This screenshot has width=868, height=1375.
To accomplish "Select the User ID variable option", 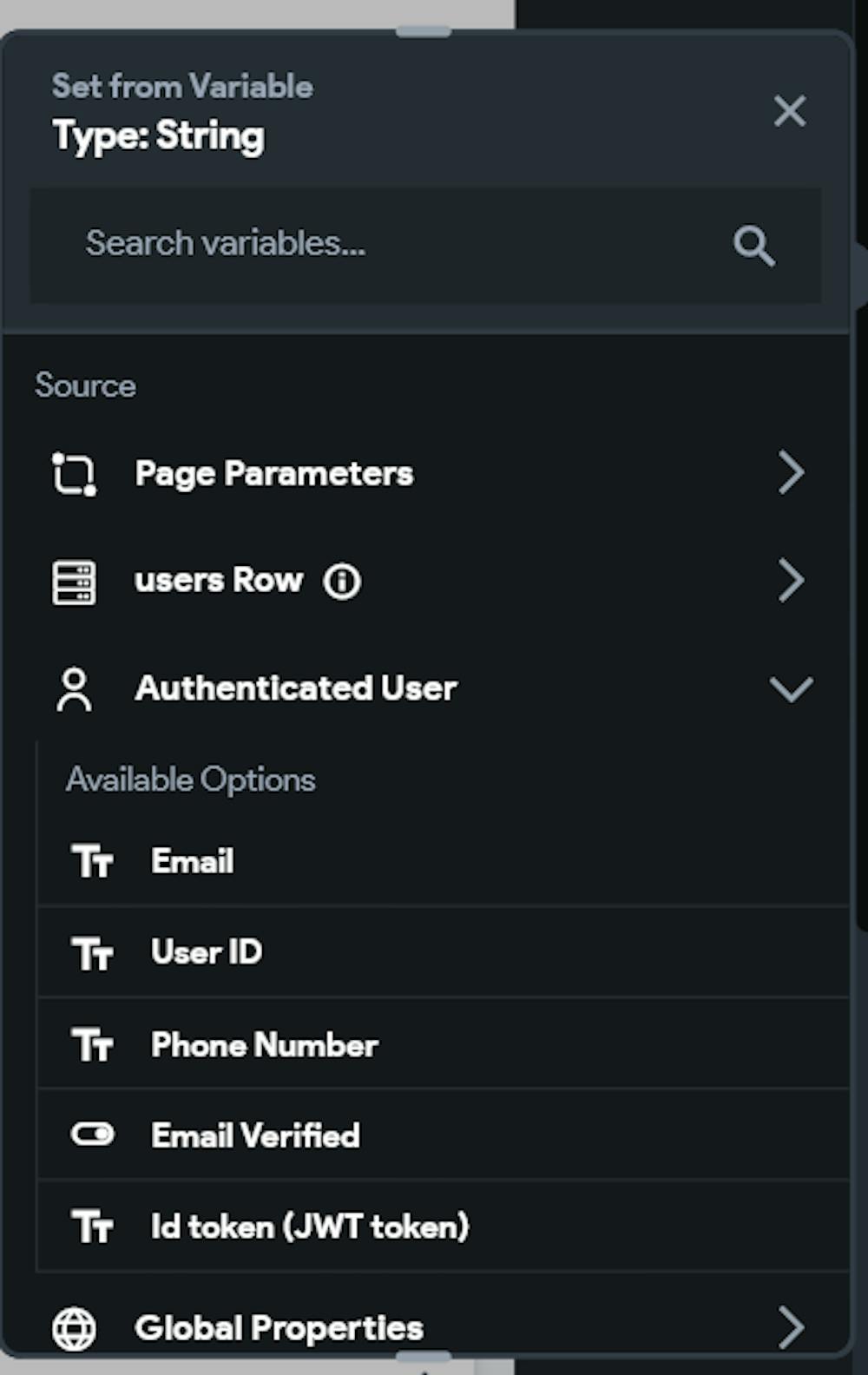I will coord(207,952).
